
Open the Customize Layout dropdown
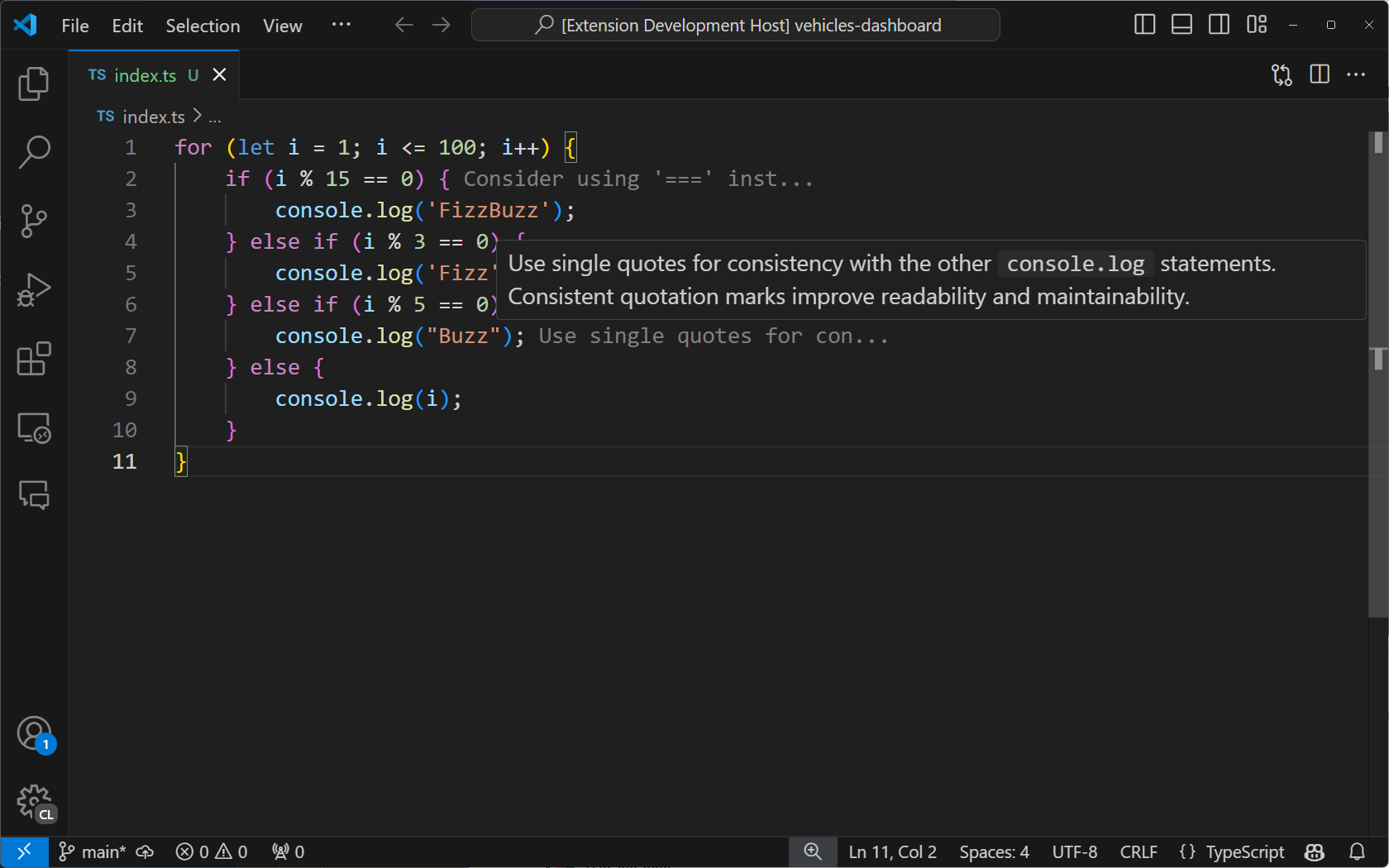[x=1256, y=25]
